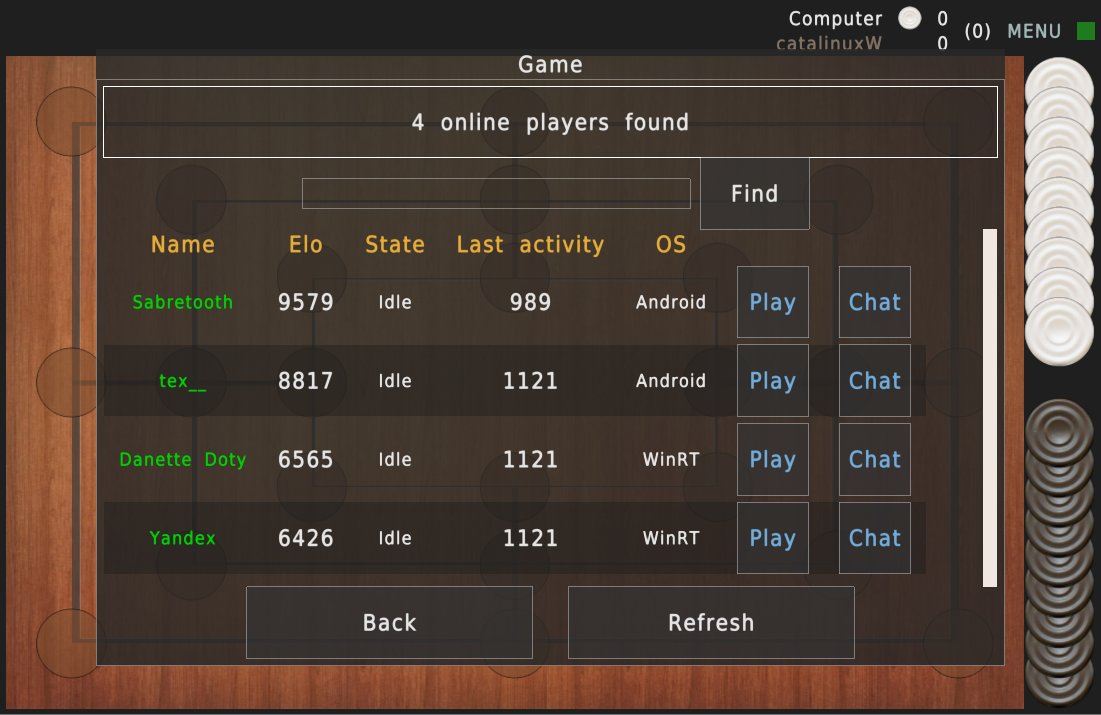The height and width of the screenshot is (715, 1101).
Task: Click the green status square near MENU
Action: click(x=1086, y=31)
